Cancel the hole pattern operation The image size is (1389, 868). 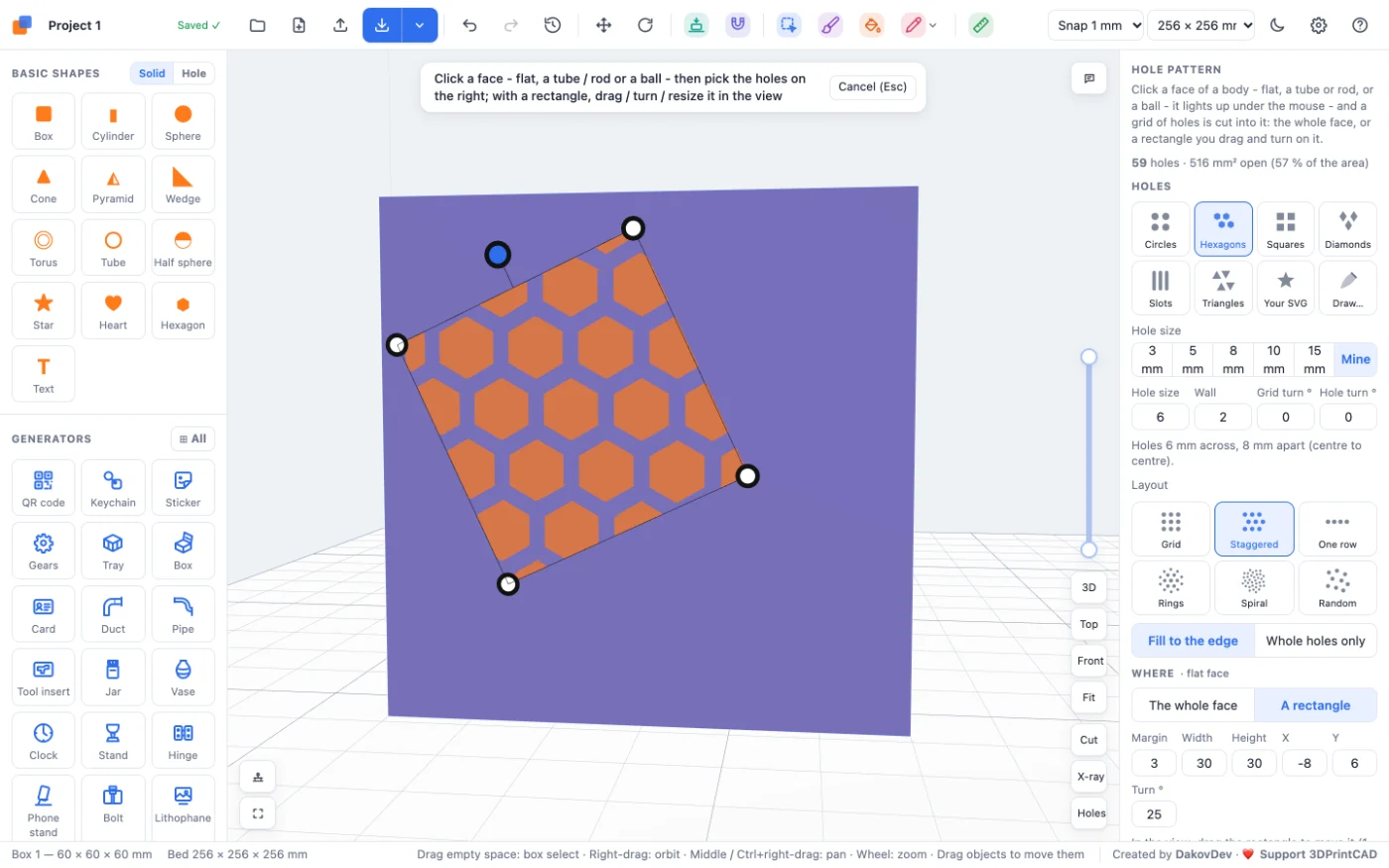point(872,87)
